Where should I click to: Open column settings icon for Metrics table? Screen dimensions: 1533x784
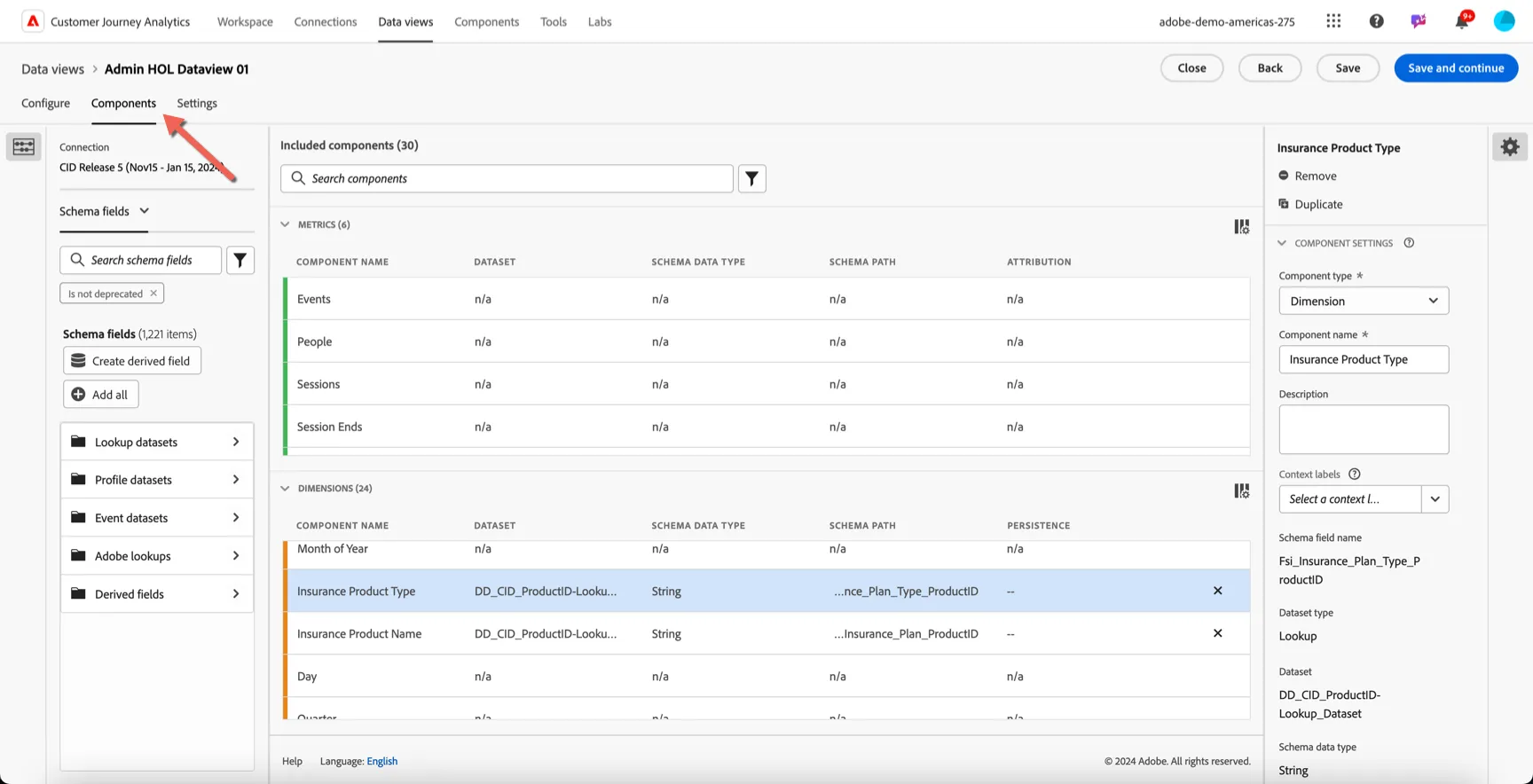coord(1242,227)
